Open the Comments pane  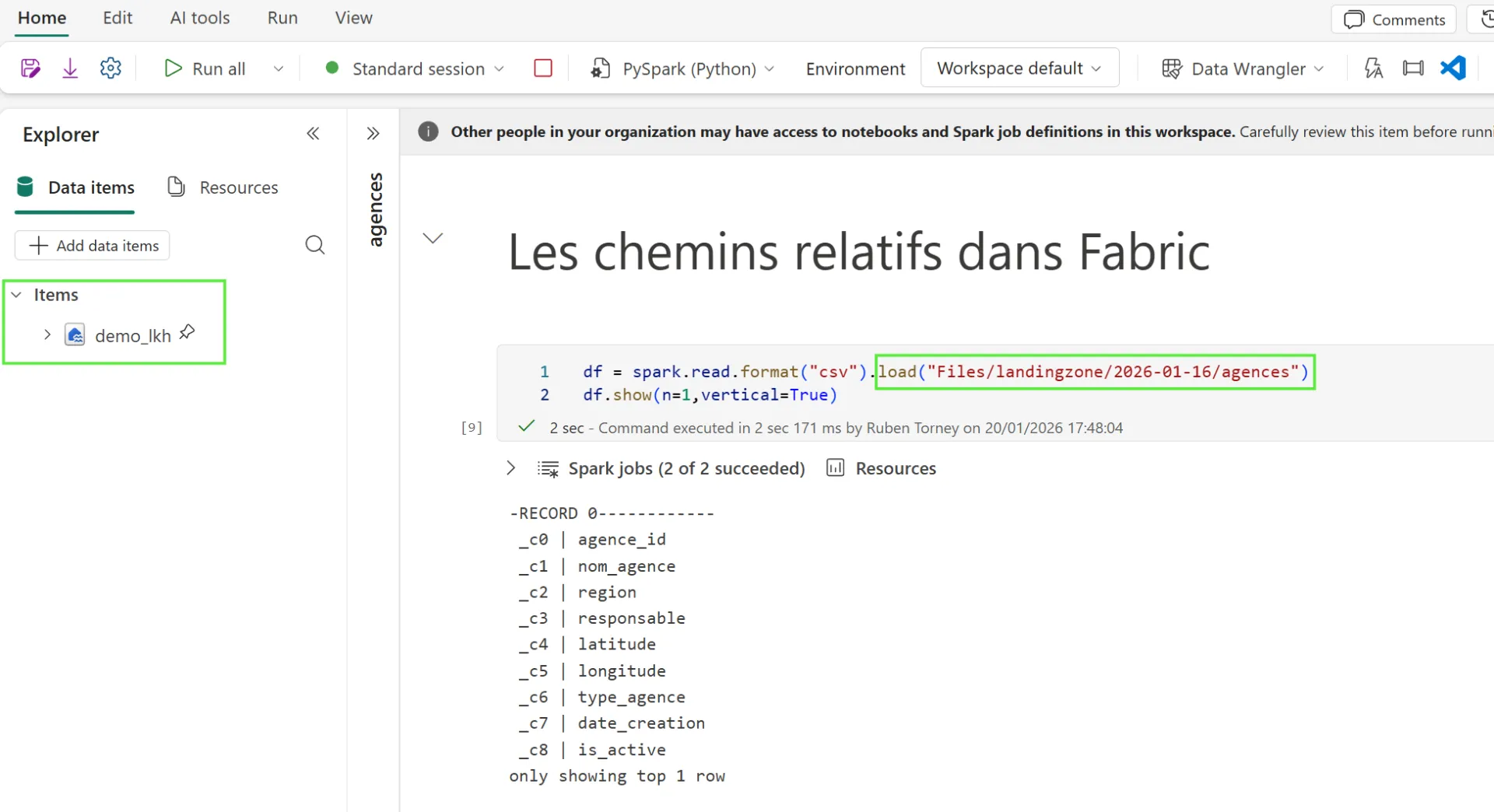tap(1394, 19)
